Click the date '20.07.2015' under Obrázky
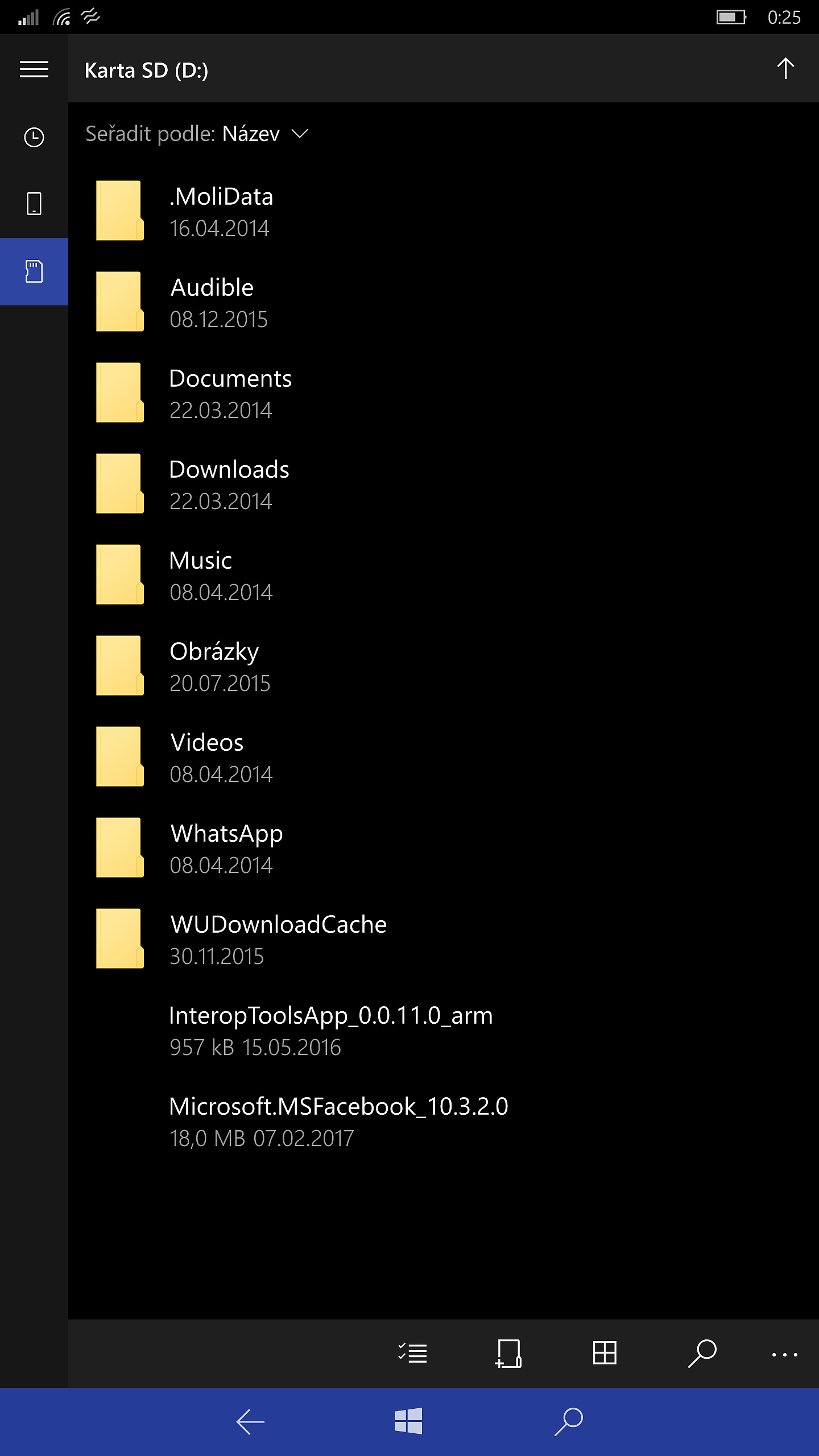The width and height of the screenshot is (819, 1456). [220, 684]
